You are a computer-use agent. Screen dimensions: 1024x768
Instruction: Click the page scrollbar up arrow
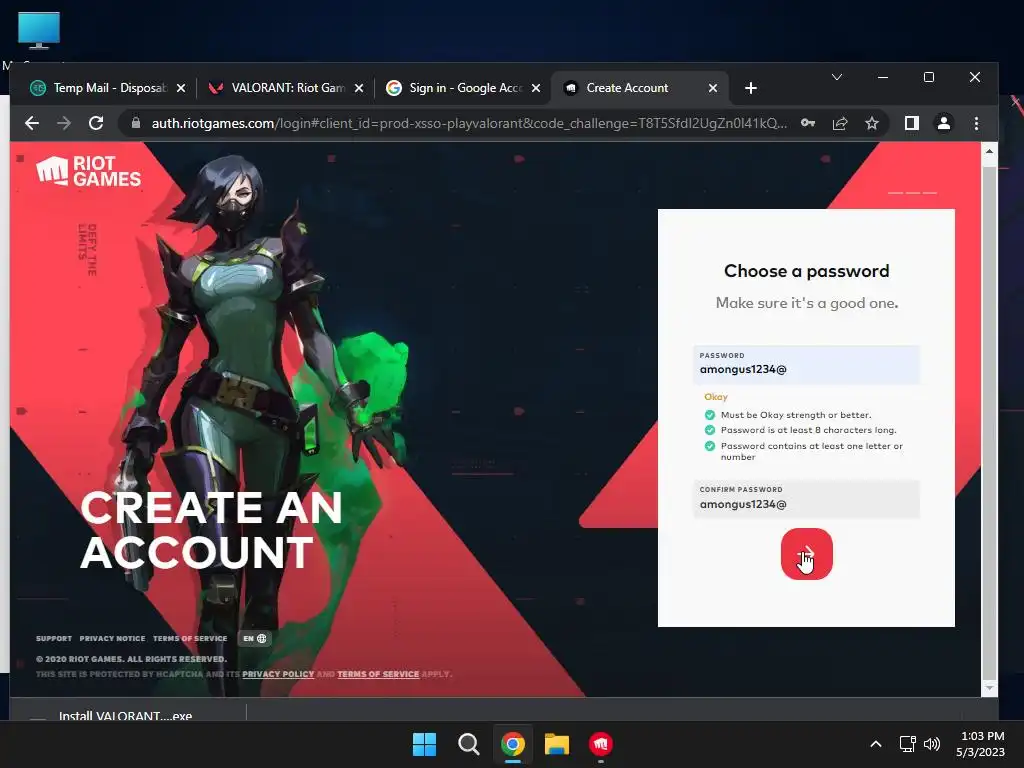pyautogui.click(x=989, y=151)
